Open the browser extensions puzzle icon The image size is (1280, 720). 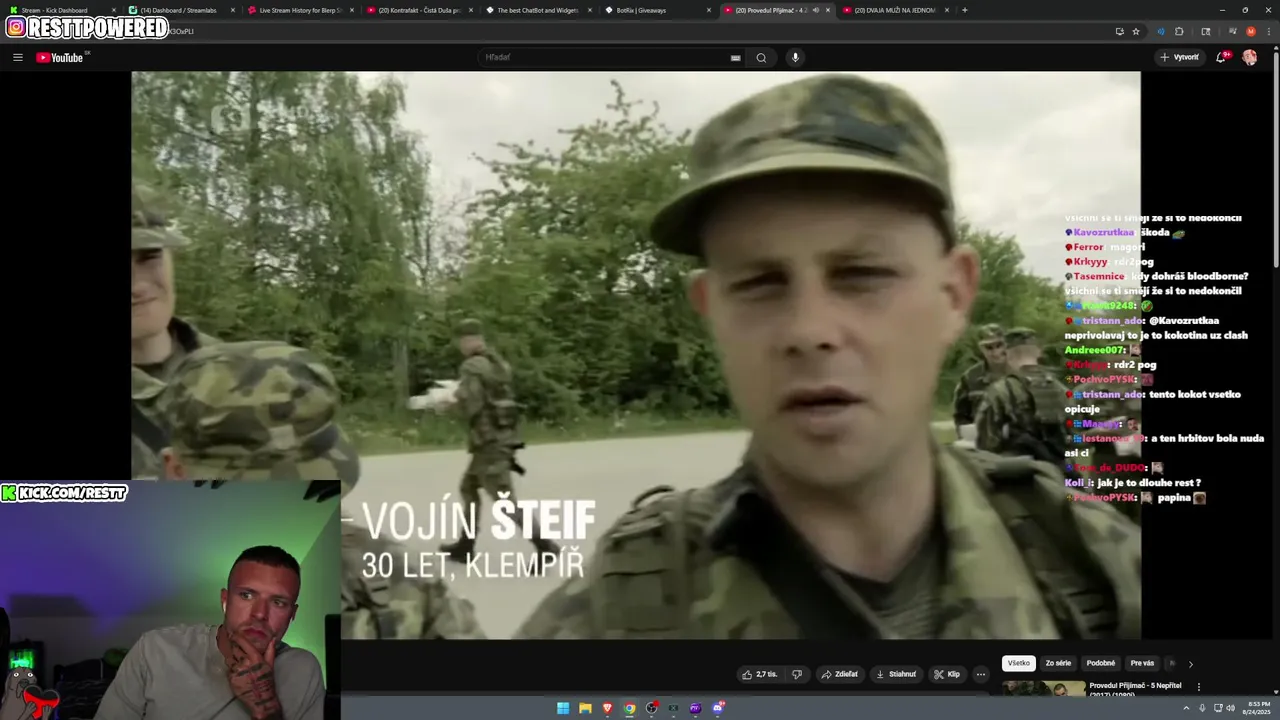click(1179, 31)
